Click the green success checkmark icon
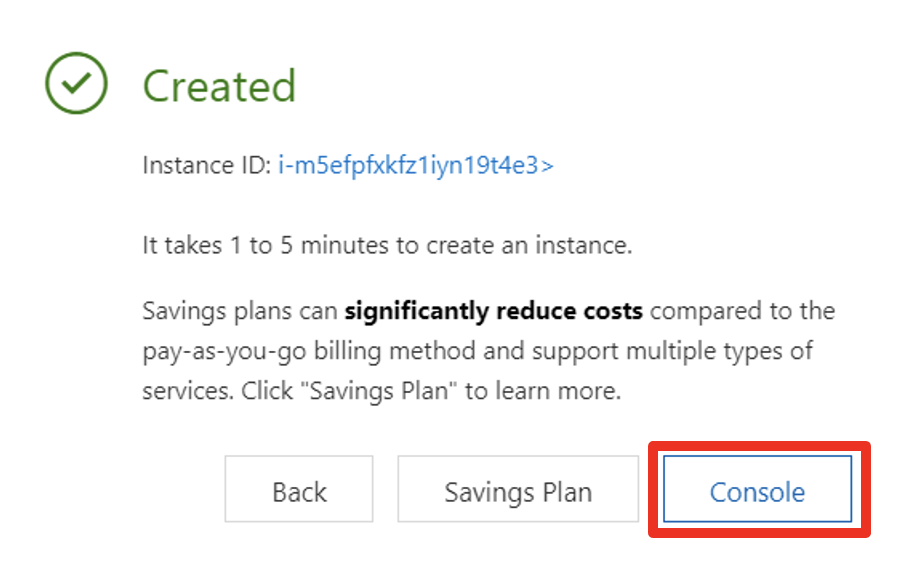Viewport: 900px width, 572px height. [x=76, y=83]
